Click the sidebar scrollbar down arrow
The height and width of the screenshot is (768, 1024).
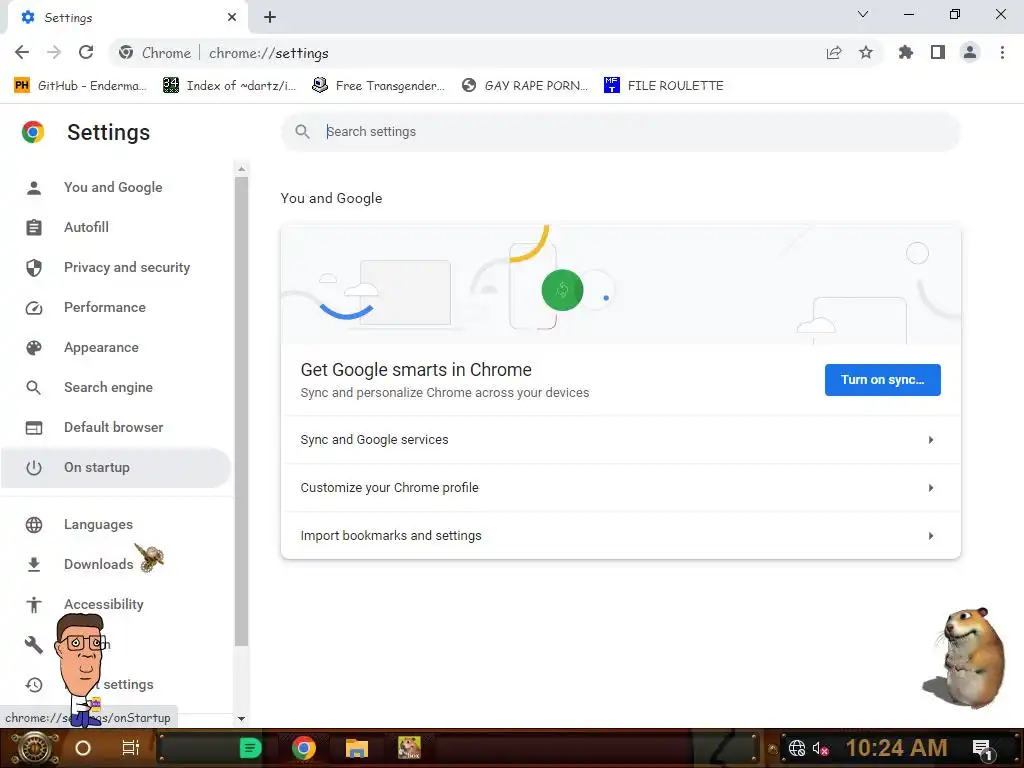(x=242, y=718)
